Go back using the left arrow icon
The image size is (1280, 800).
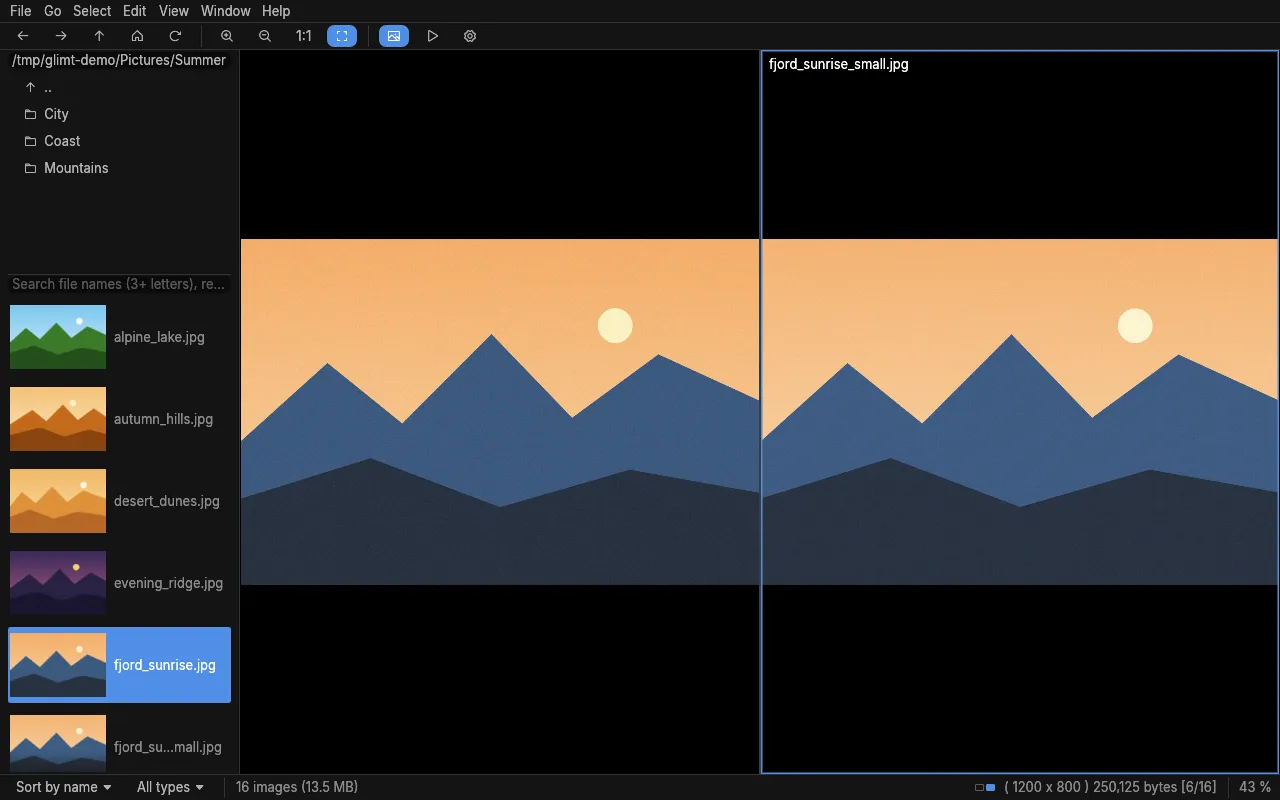coord(23,36)
